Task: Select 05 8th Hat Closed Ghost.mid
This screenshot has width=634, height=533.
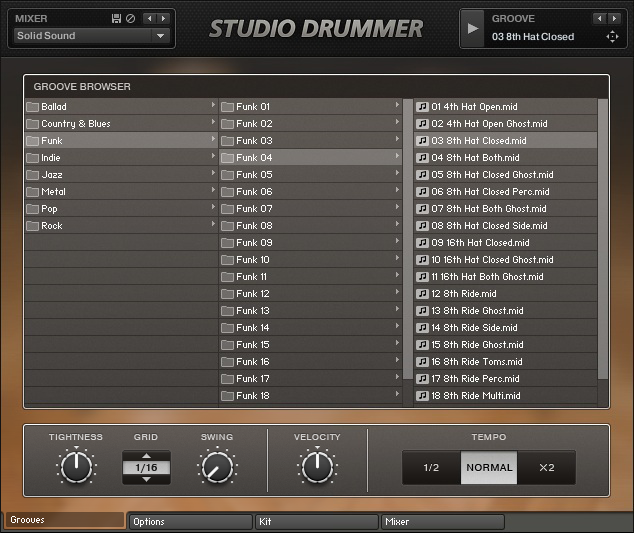Action: (505, 175)
